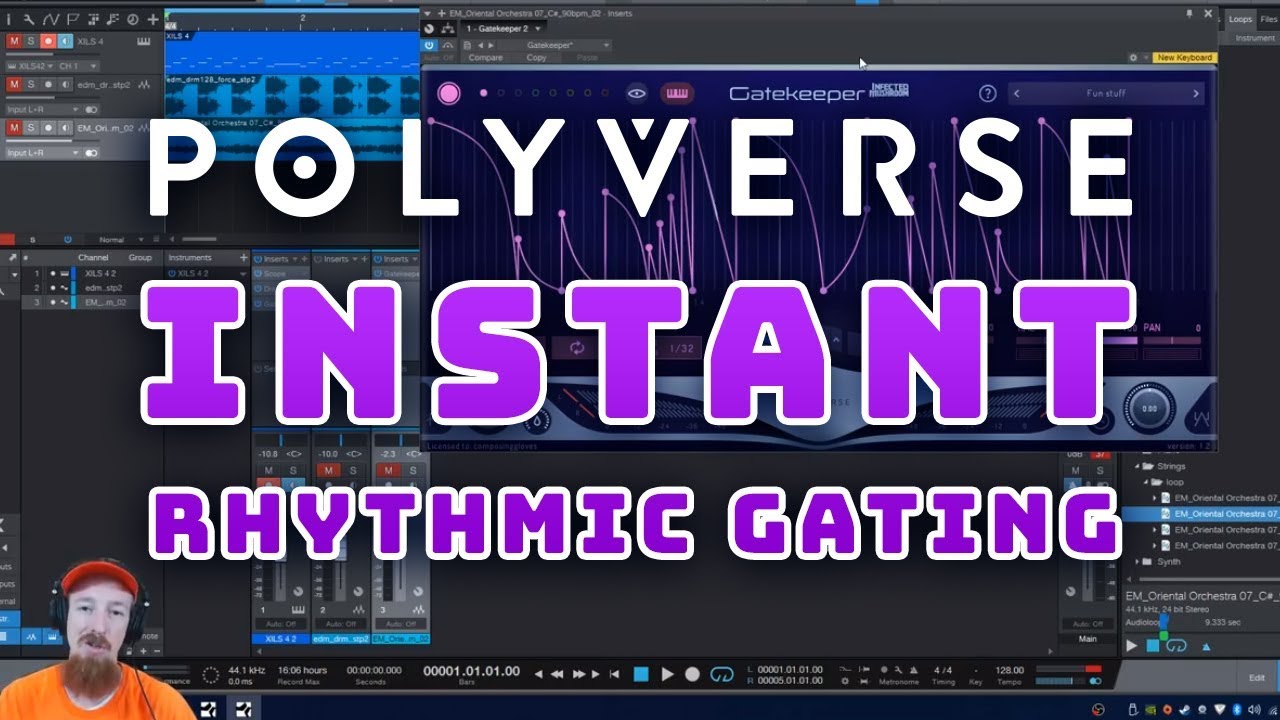Viewport: 1280px width, 720px height.
Task: Open Input L+R dropdown on EM_Ori..m_02 track
Action: (42, 153)
